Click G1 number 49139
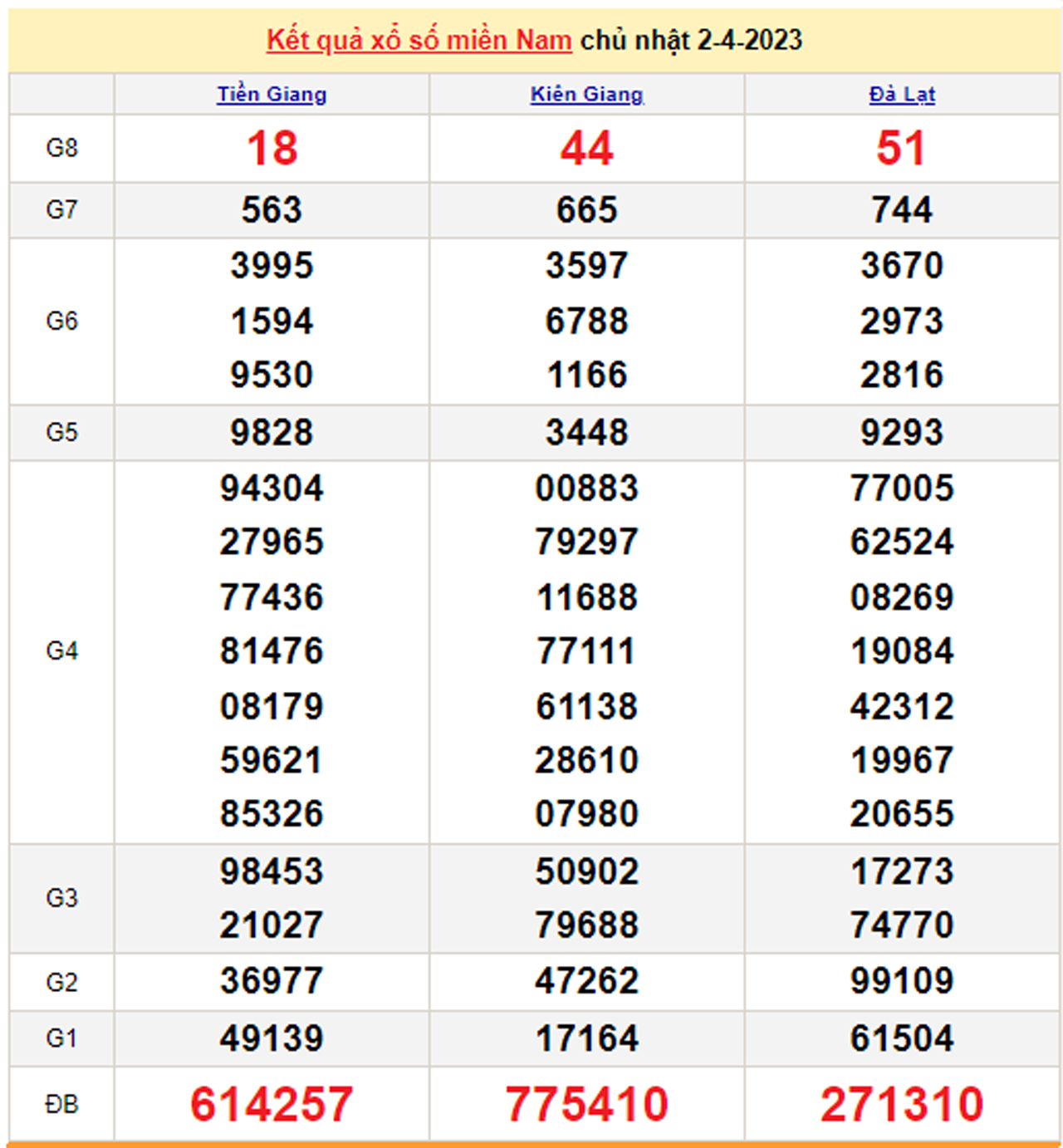 point(272,1038)
